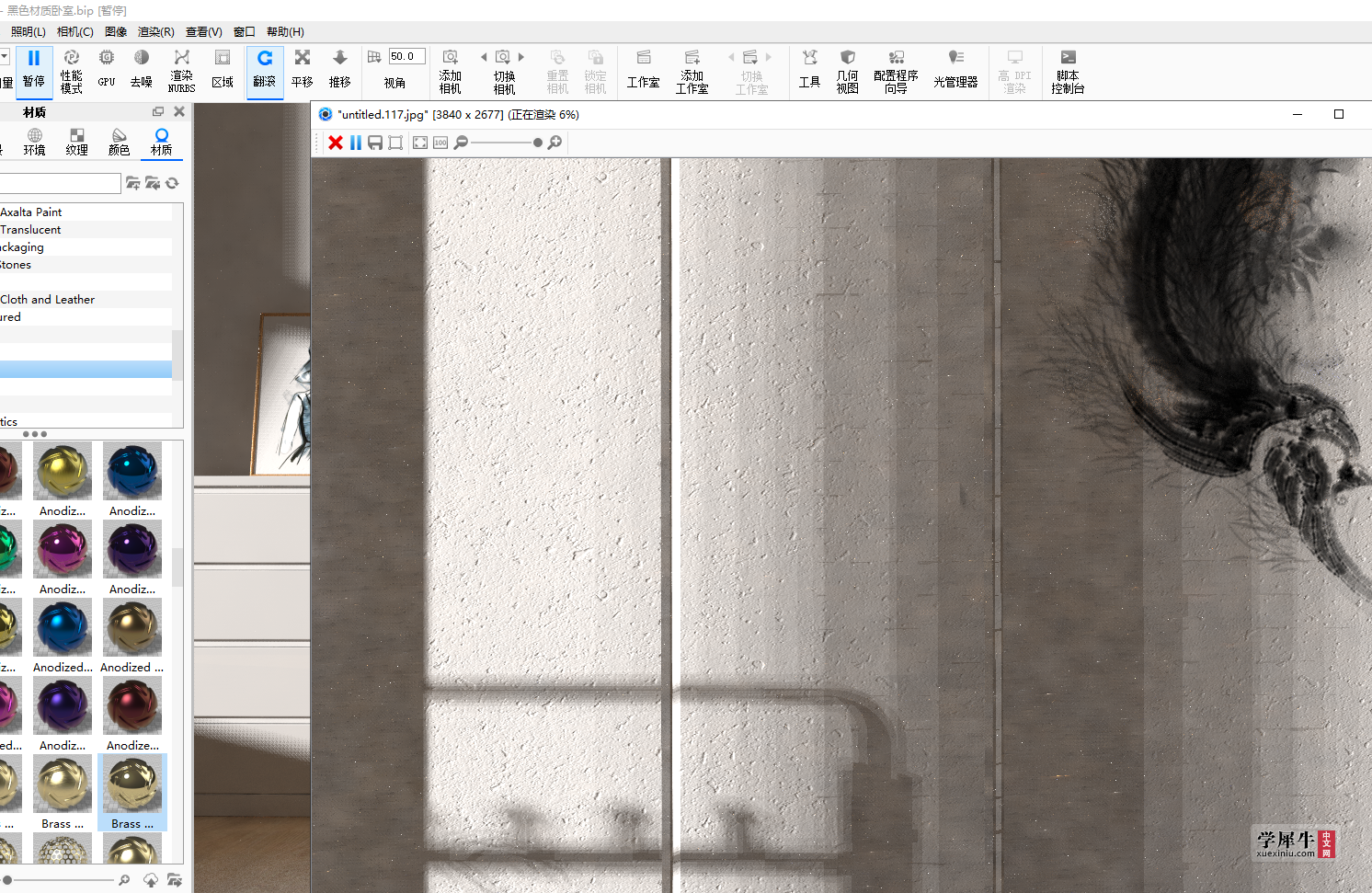Click the import folder icon beside search
This screenshot has width=1372, height=893.
pyautogui.click(x=153, y=183)
